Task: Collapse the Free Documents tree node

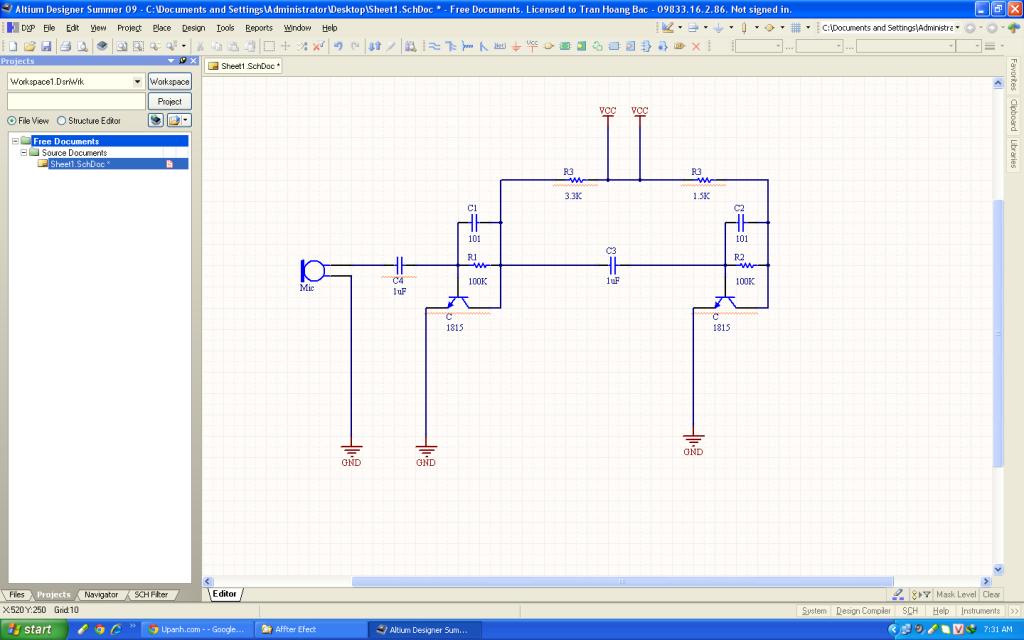Action: click(15, 141)
